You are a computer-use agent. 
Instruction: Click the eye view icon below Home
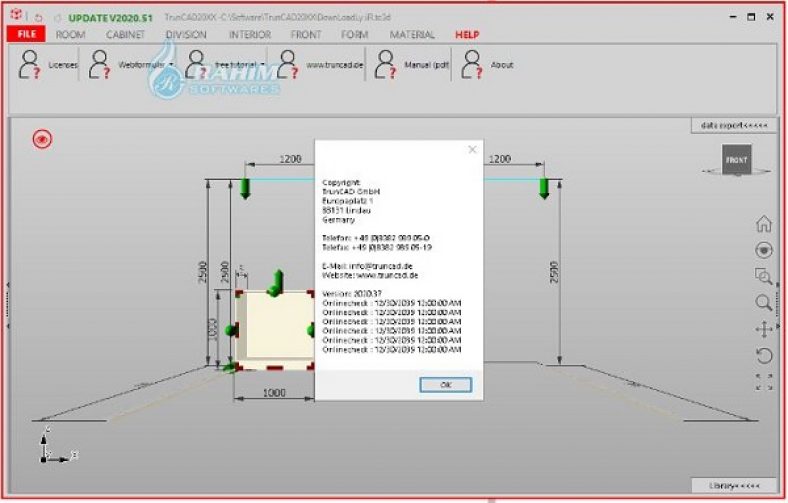[x=764, y=250]
